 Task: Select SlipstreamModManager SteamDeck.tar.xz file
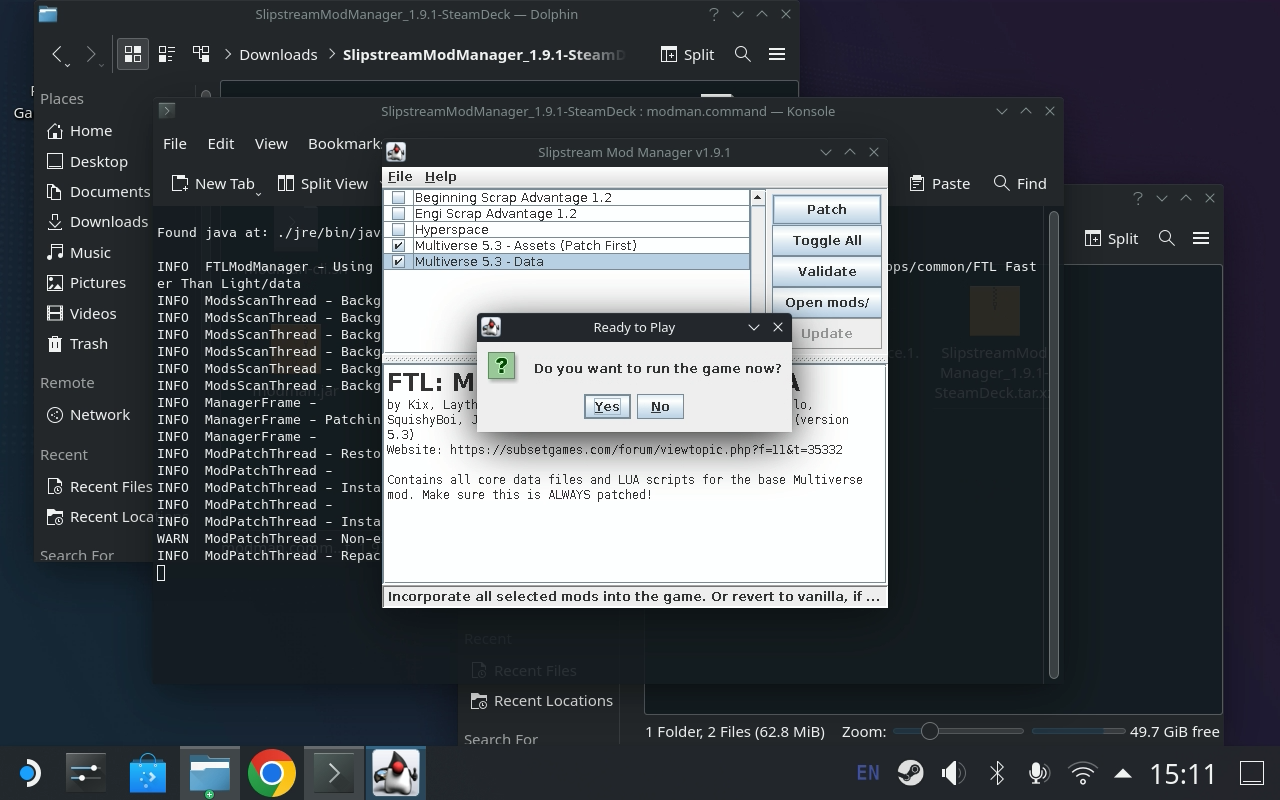pyautogui.click(x=994, y=343)
